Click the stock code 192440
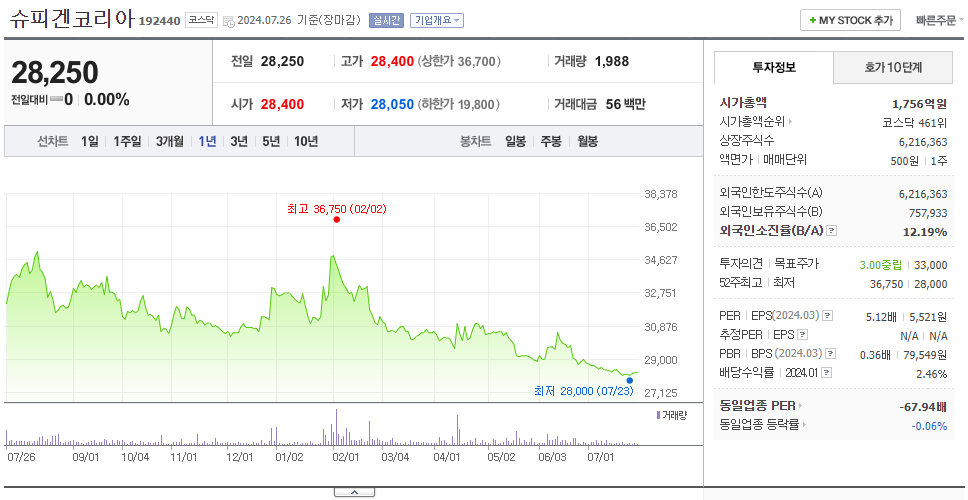 tap(159, 21)
